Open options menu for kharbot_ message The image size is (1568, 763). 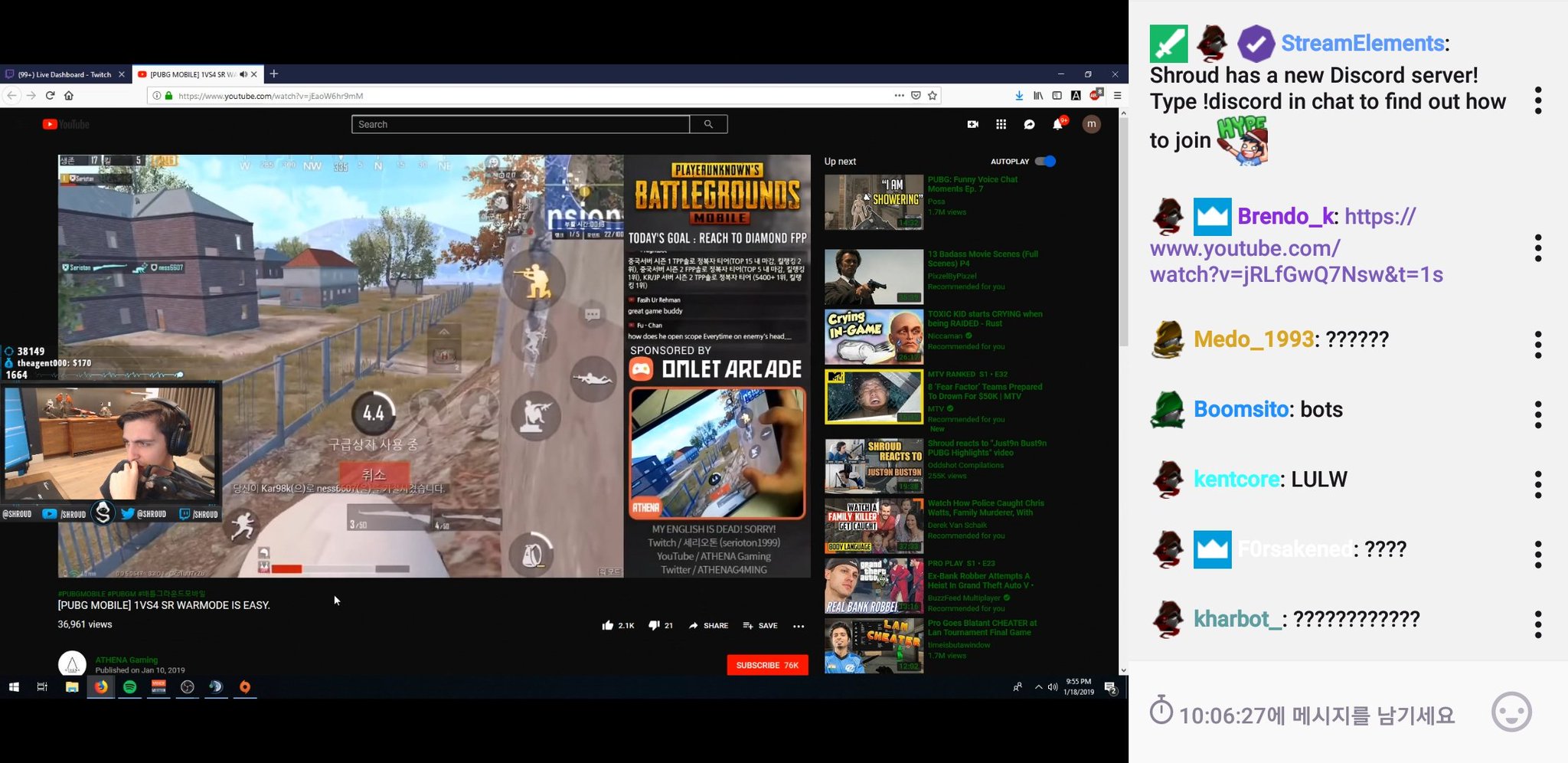(1538, 624)
